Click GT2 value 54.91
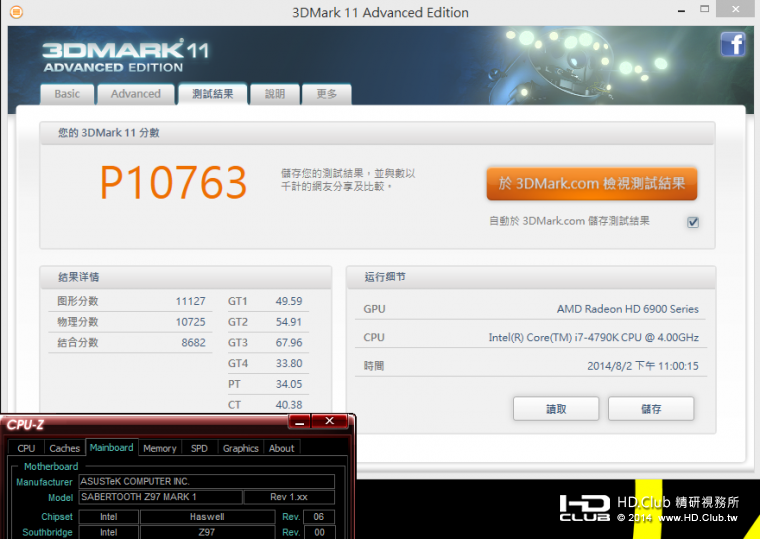The width and height of the screenshot is (760, 539). tap(289, 322)
